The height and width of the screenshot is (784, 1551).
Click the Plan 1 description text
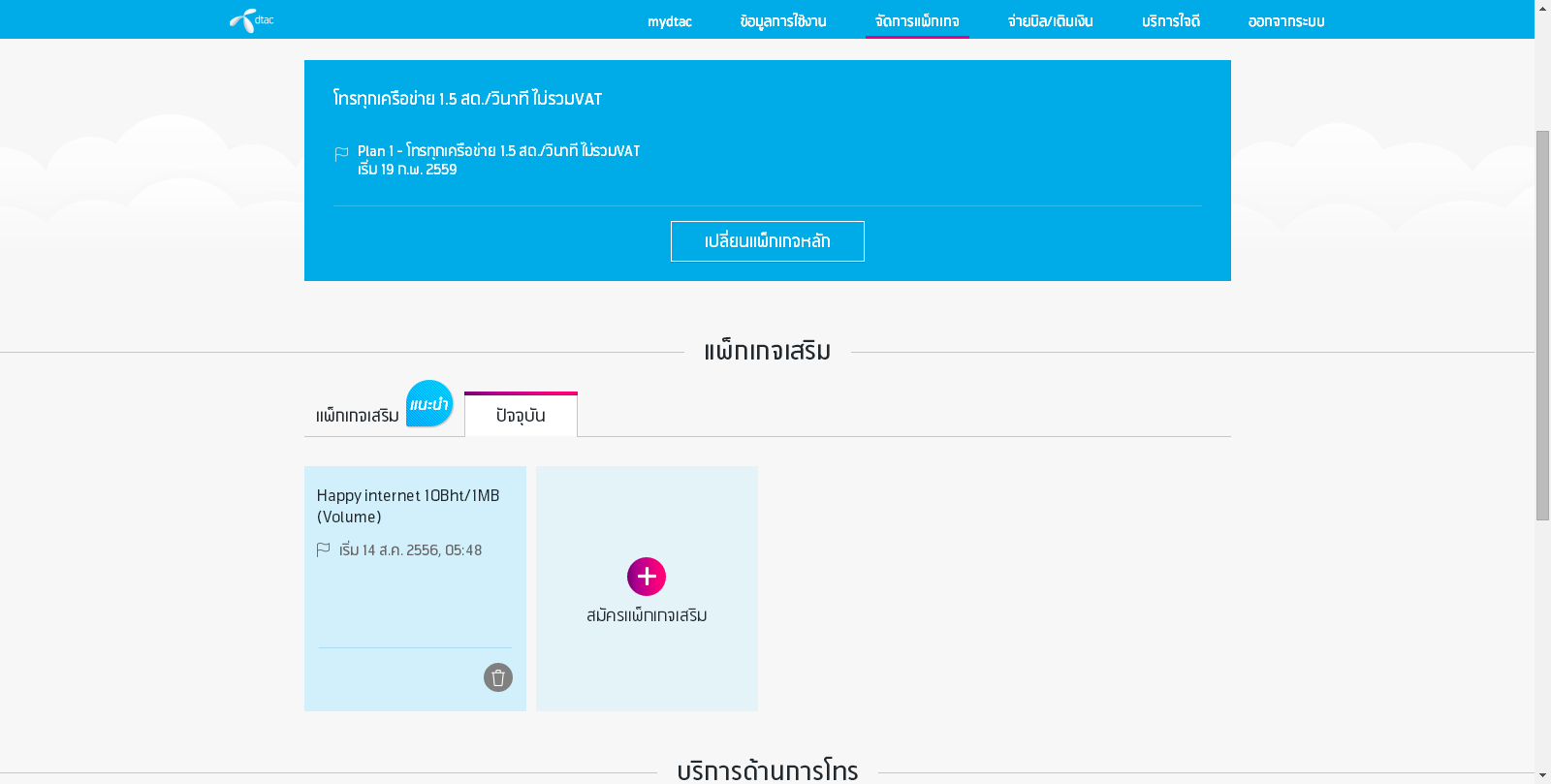[498, 151]
